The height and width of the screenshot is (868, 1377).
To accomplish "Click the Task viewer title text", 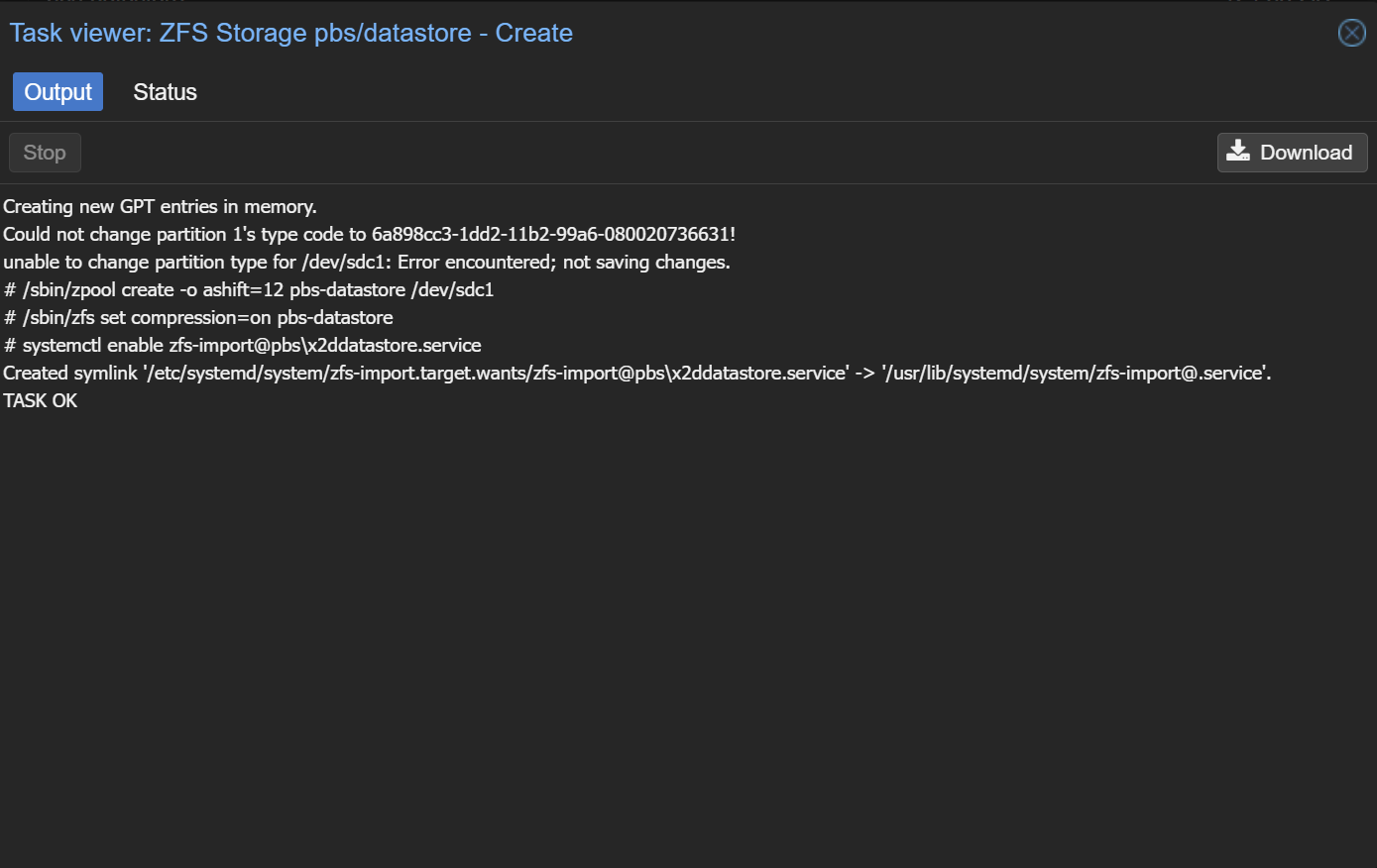I will click(x=290, y=33).
